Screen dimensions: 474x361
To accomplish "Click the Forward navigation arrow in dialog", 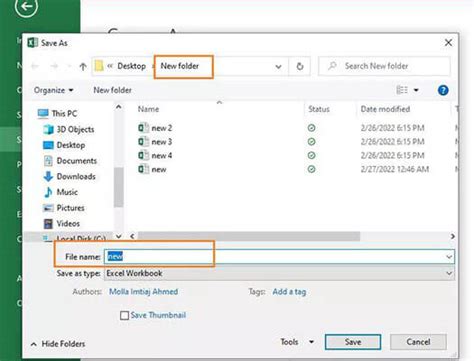I will pos(54,66).
